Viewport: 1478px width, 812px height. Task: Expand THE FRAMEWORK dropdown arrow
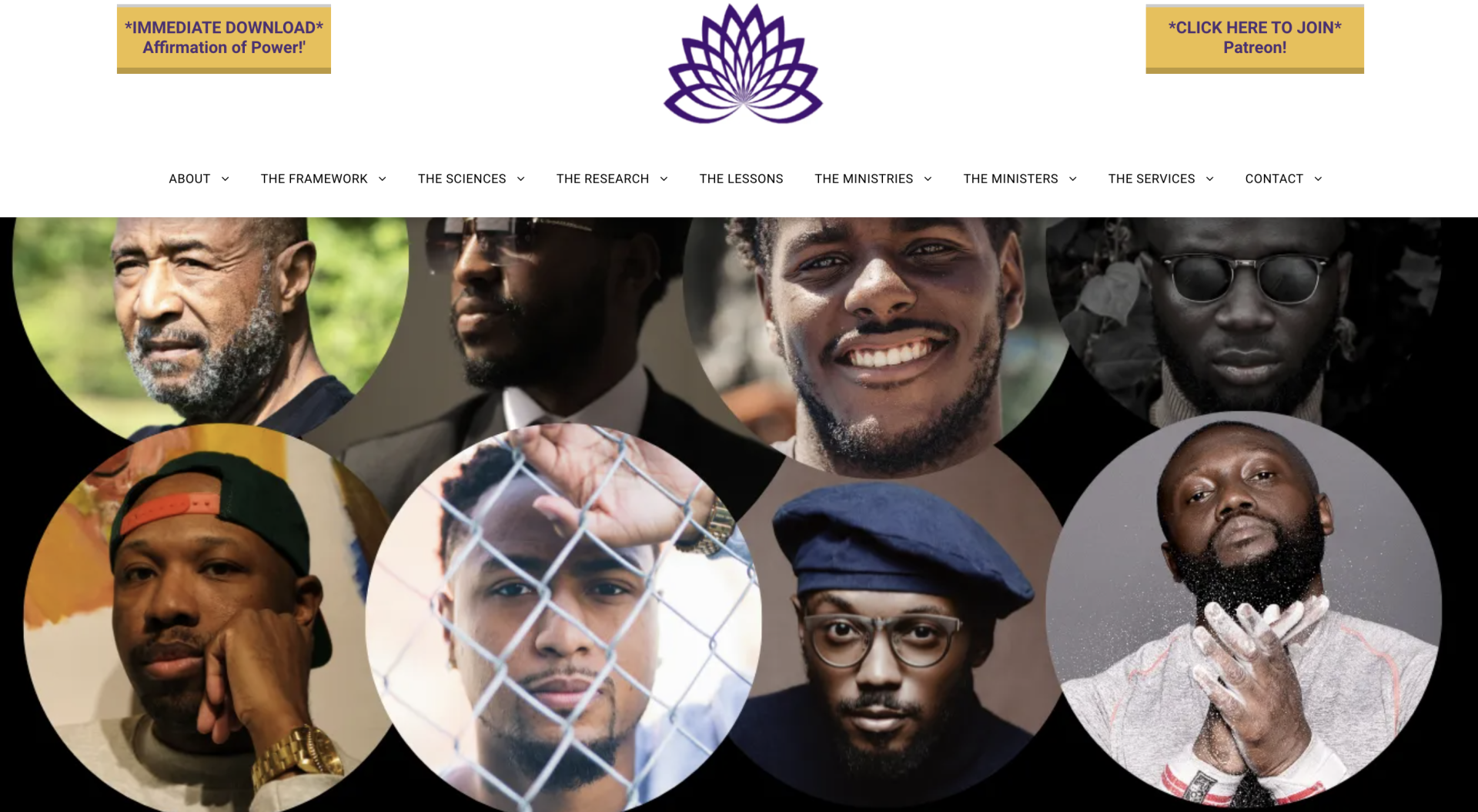[x=382, y=179]
